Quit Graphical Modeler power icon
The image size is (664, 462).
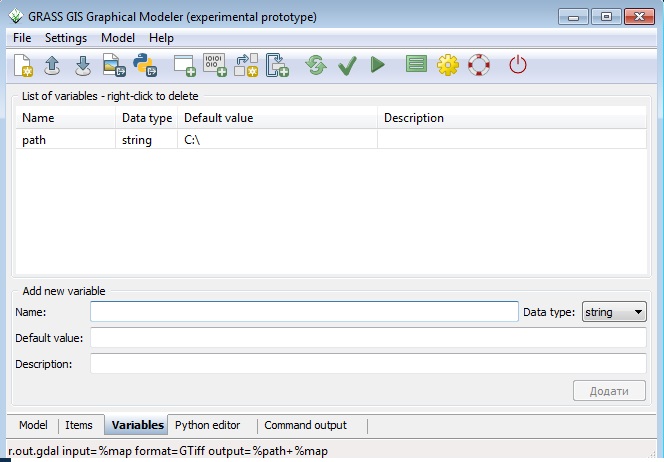pos(517,65)
